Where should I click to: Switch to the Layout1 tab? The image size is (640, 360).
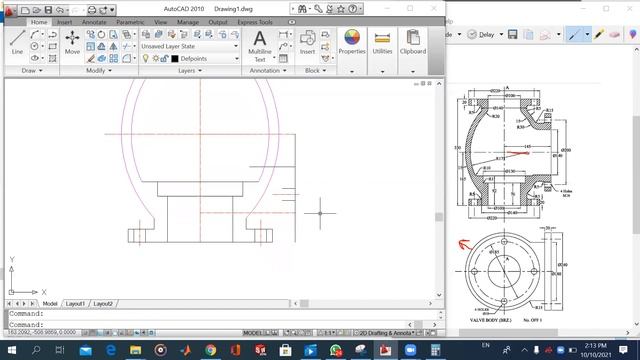[75, 304]
